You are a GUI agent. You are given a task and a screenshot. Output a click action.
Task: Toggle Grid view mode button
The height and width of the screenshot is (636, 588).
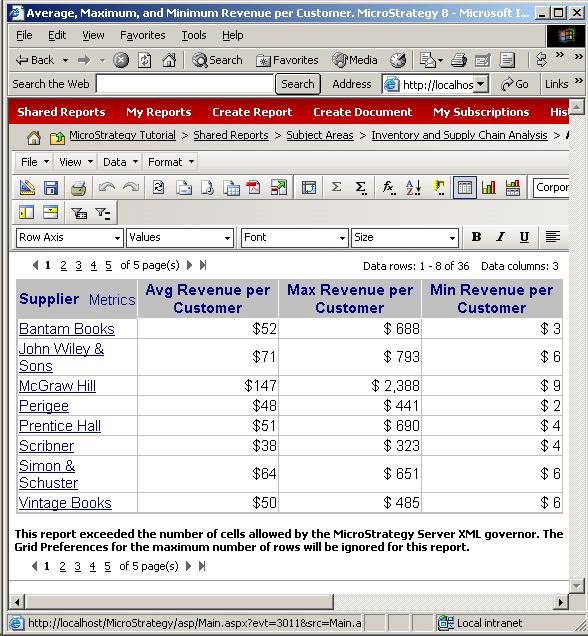tap(464, 187)
